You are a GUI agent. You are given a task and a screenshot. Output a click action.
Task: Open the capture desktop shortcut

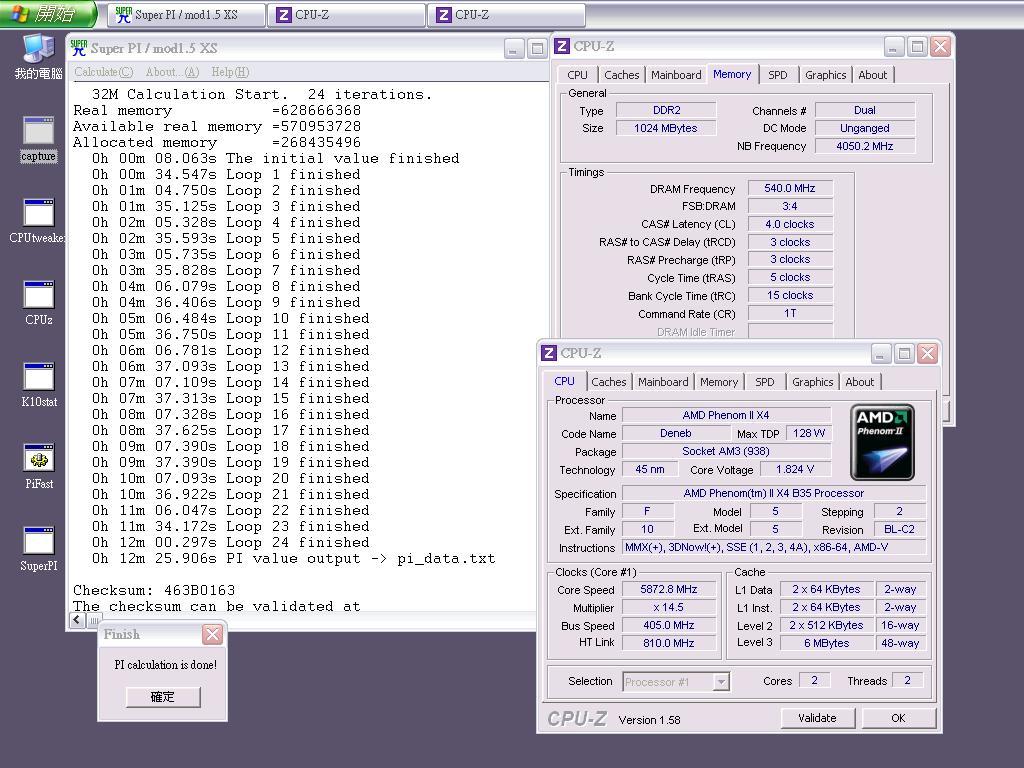click(39, 139)
